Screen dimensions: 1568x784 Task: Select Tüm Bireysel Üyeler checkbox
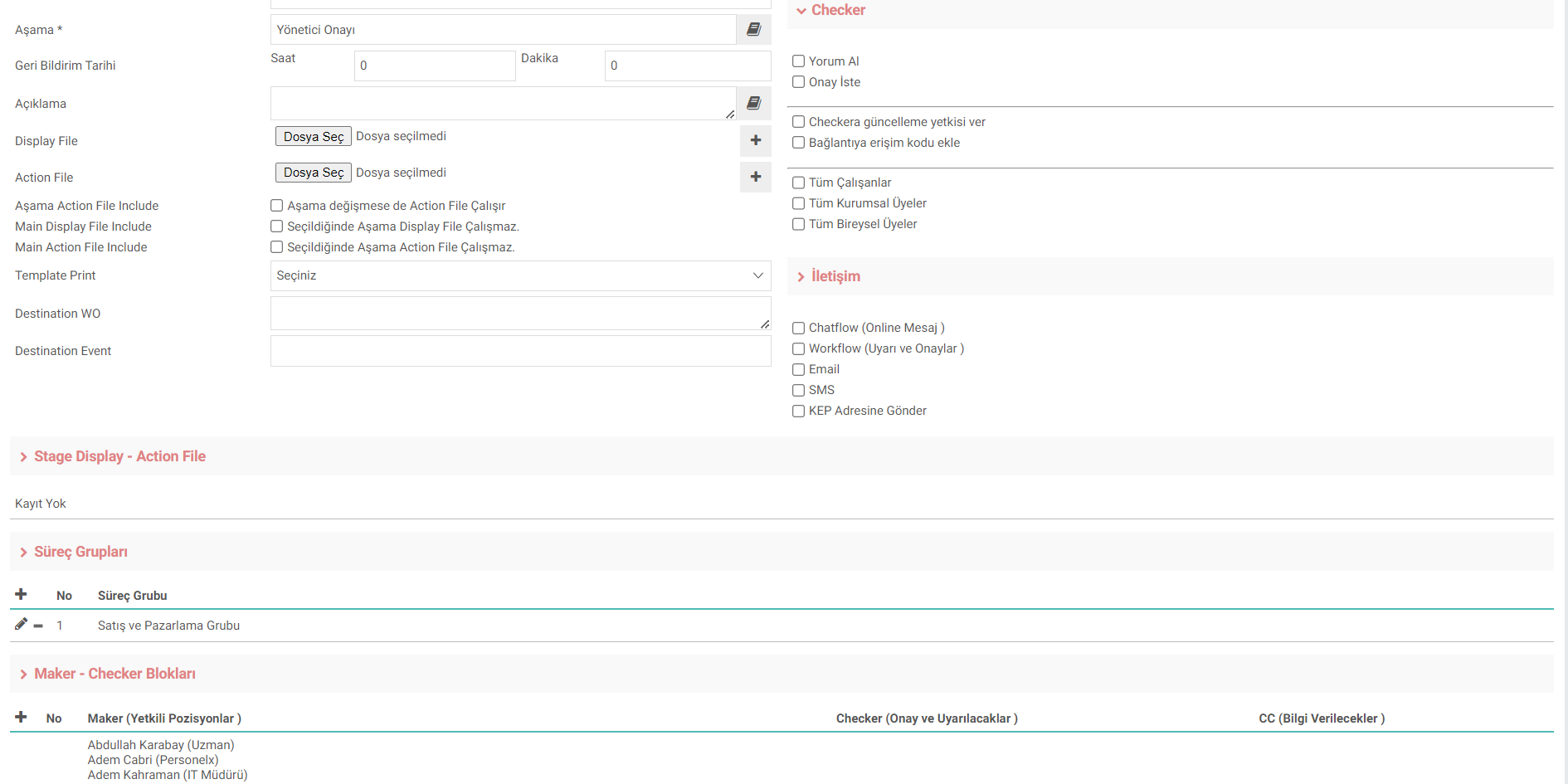798,224
